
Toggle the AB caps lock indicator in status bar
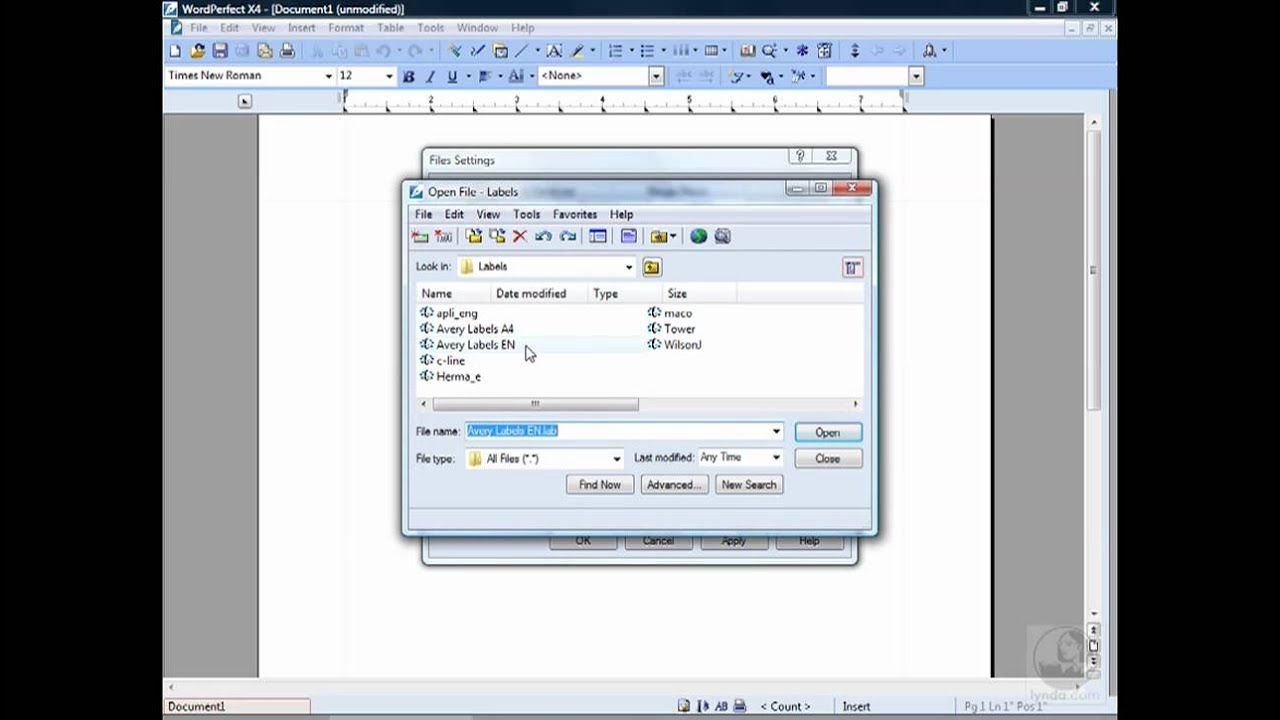pos(721,706)
